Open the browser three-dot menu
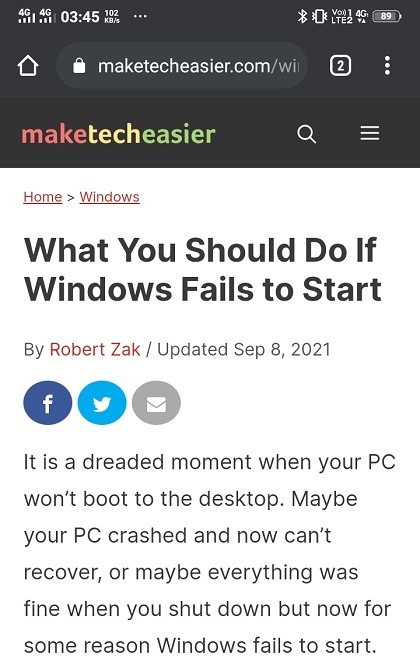 (387, 66)
